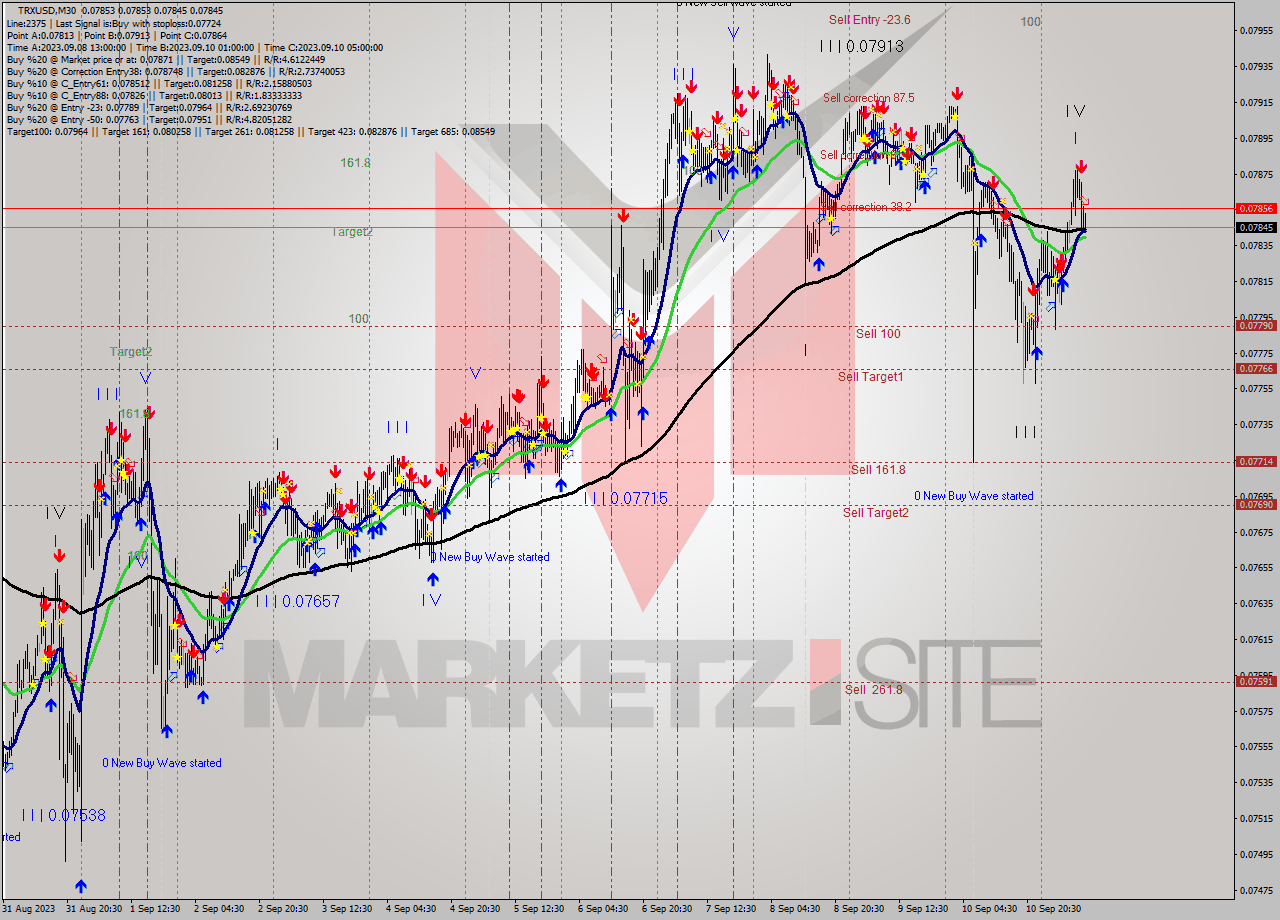The height and width of the screenshot is (920, 1280).
Task: Click the '9 Sep 12:30' time label
Action: point(923,909)
